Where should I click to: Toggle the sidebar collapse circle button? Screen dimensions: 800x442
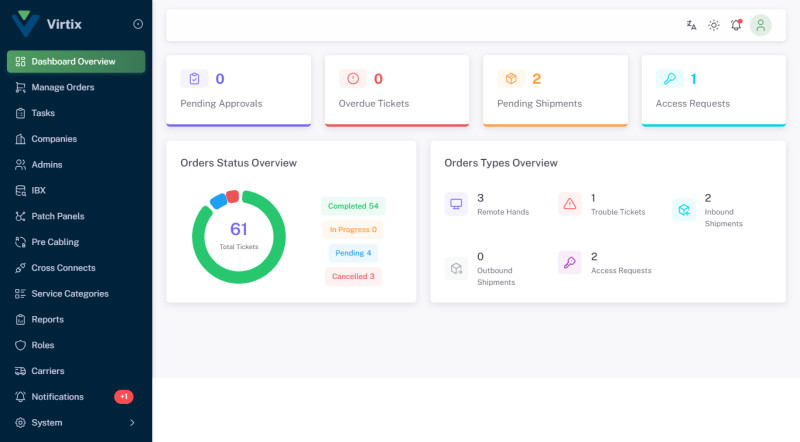coord(138,24)
